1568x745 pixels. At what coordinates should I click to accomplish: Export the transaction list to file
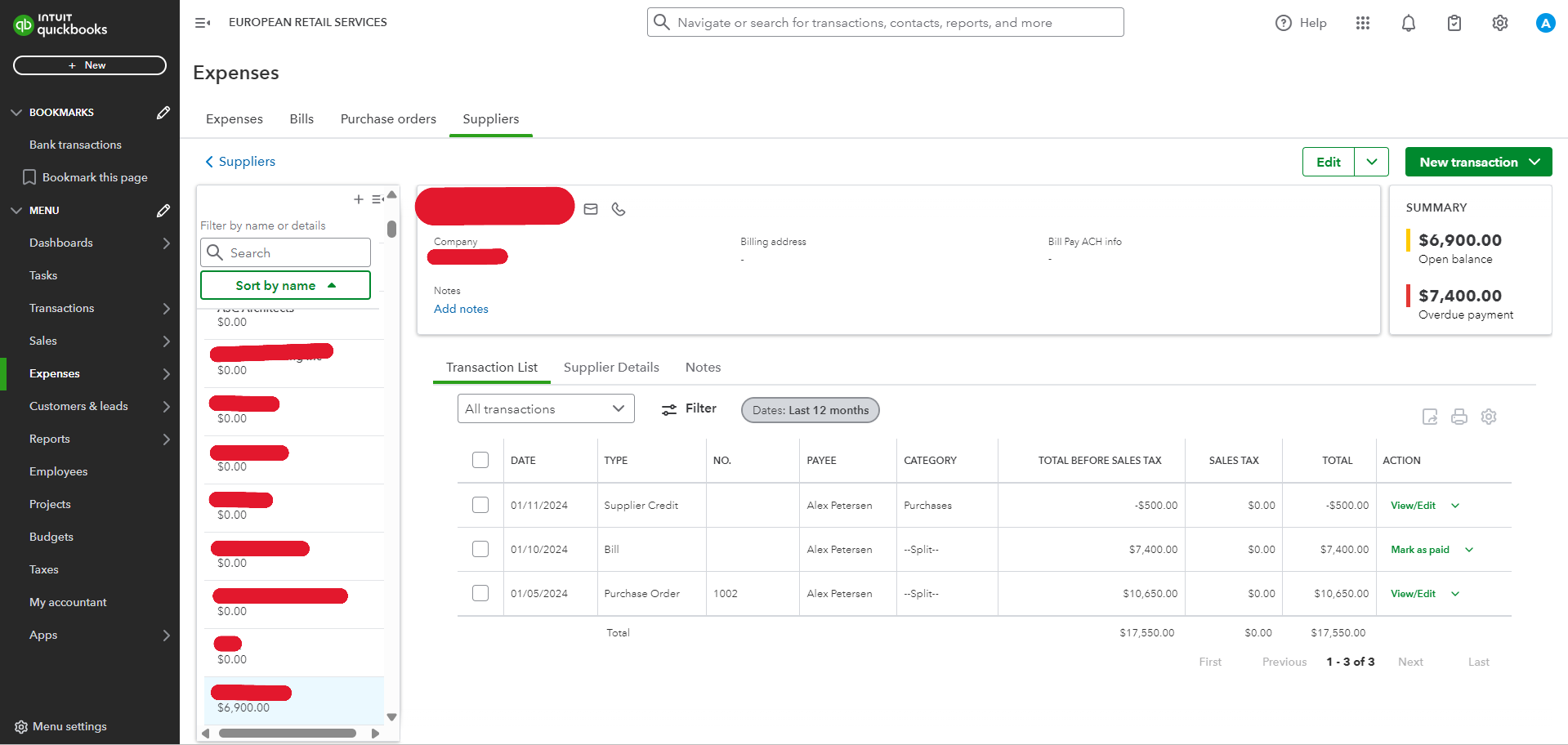click(1429, 417)
